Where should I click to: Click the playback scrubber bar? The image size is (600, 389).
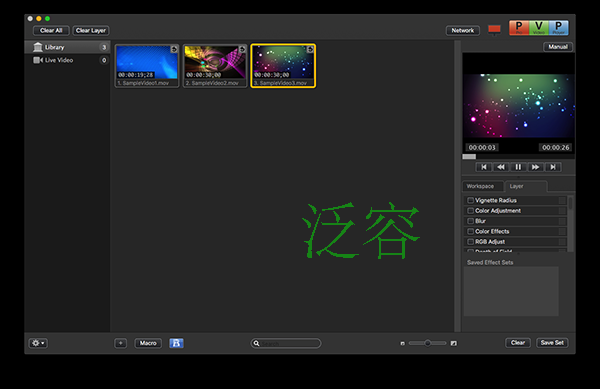click(518, 156)
